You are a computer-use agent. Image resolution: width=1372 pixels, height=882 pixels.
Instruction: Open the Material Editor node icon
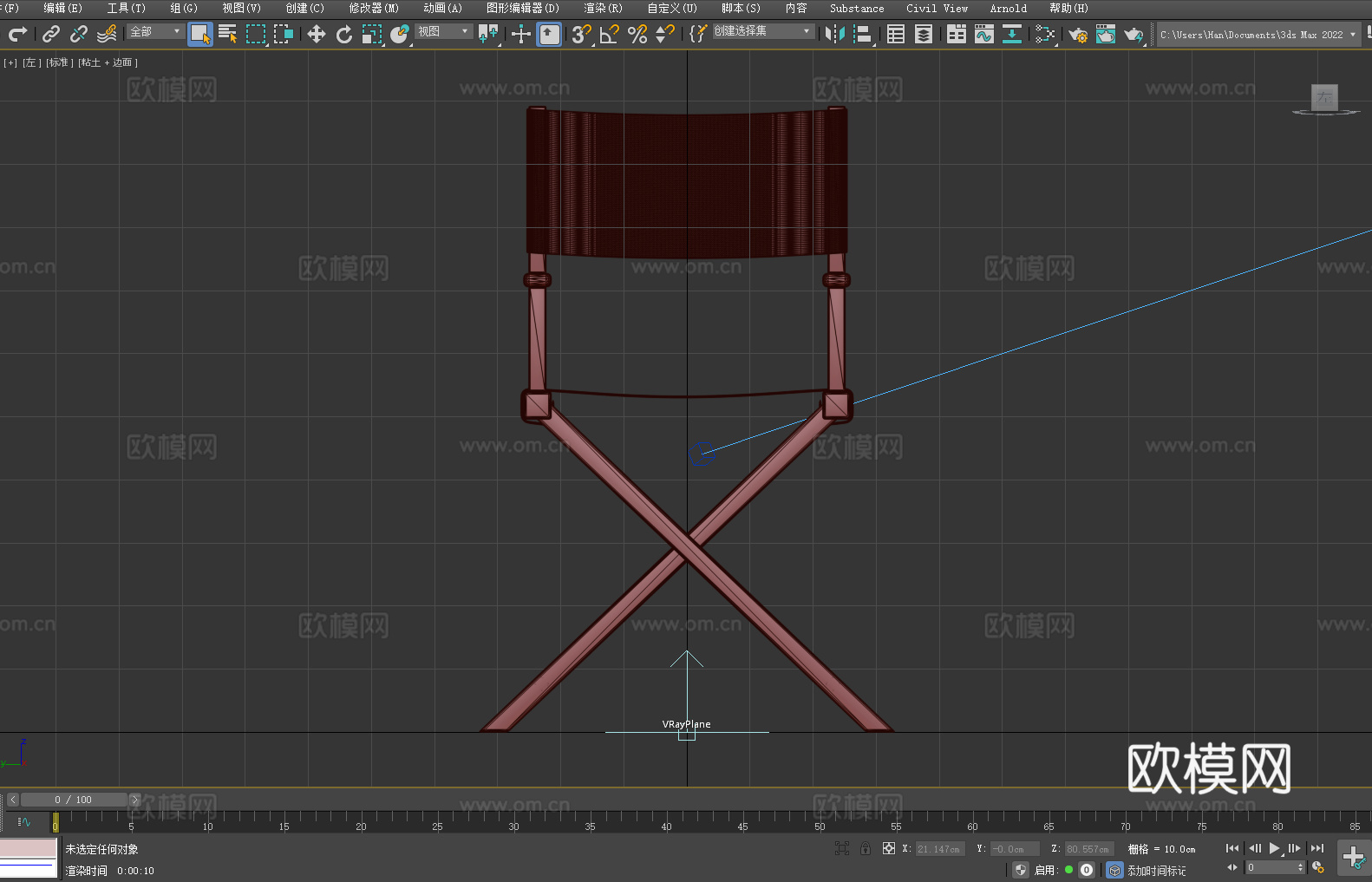[1045, 34]
